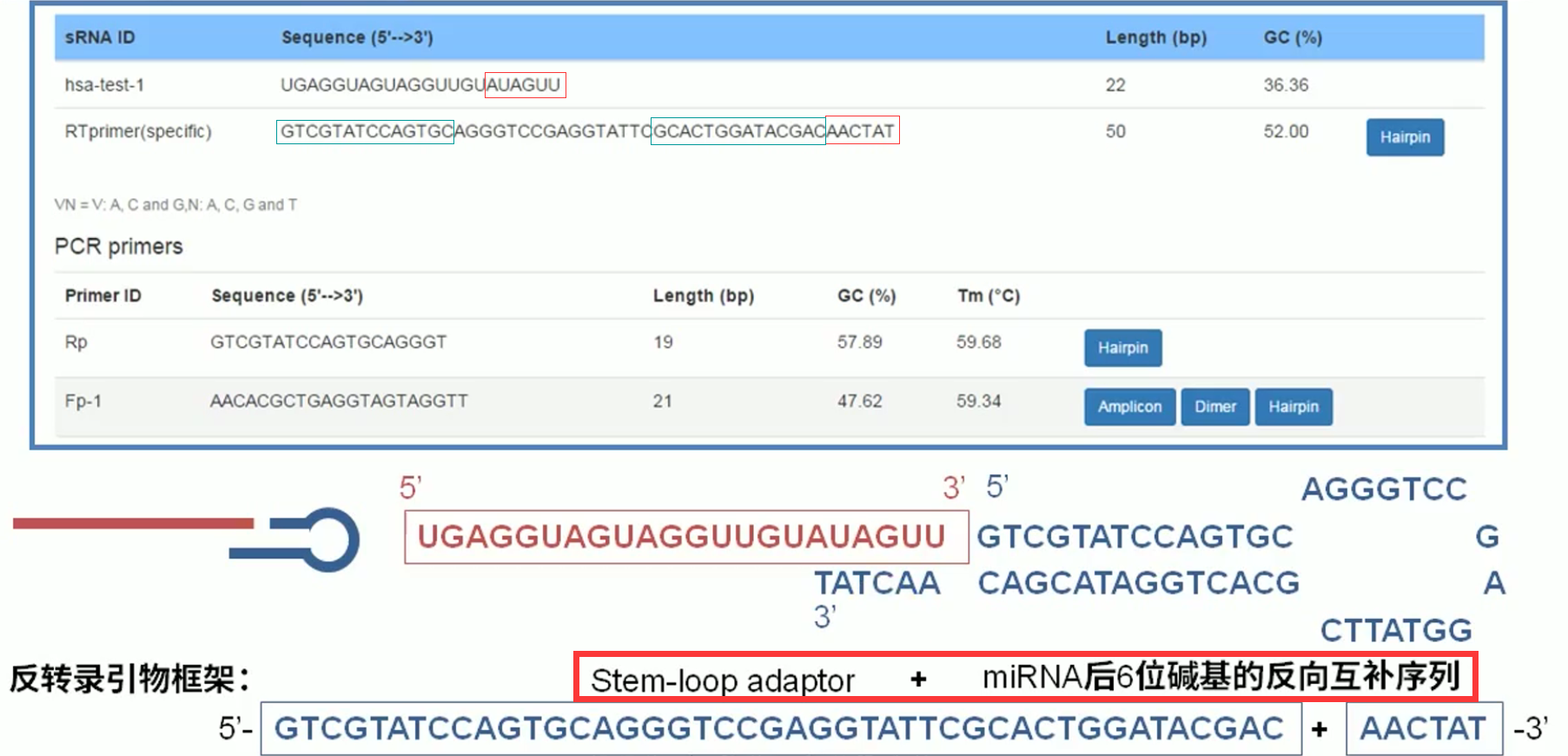Select the hsa-test-1 sRNA ID cell
Screen dimensions: 1568x756
pos(104,85)
